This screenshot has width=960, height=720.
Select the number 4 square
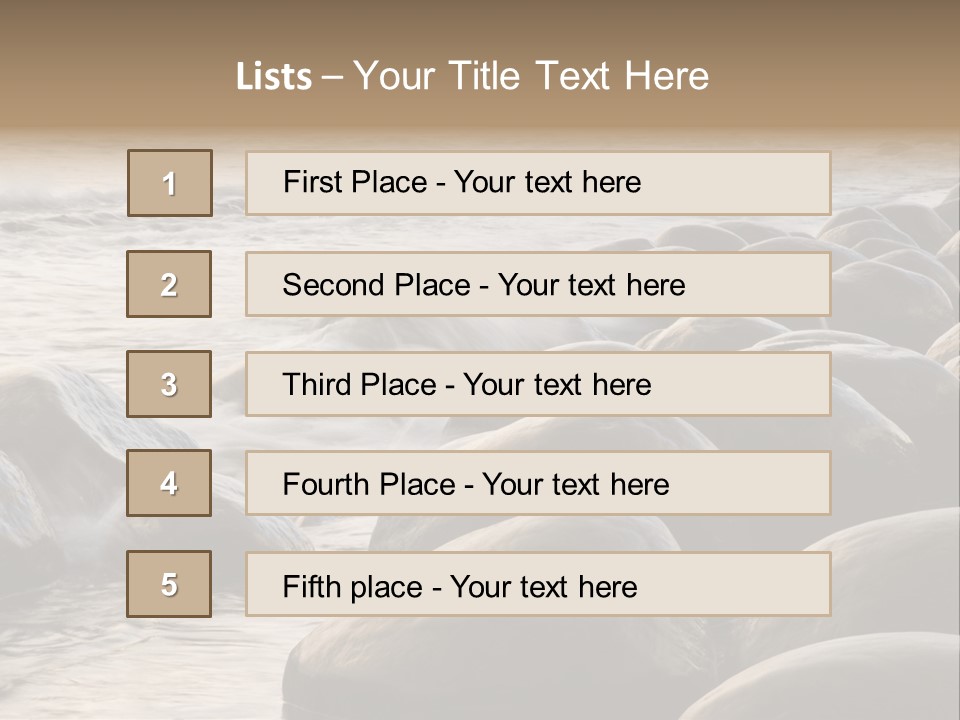[170, 483]
